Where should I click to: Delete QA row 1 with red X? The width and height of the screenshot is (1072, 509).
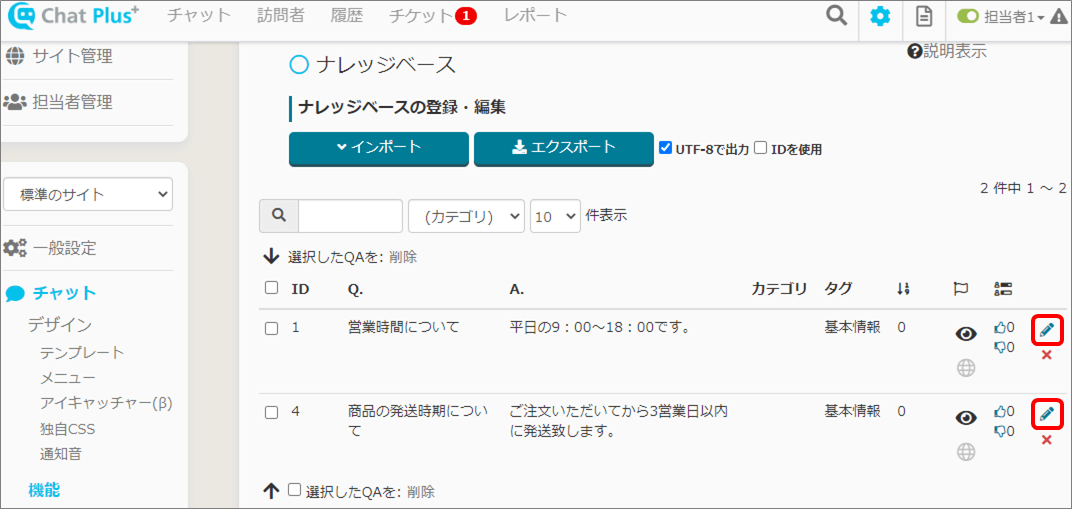[1046, 355]
